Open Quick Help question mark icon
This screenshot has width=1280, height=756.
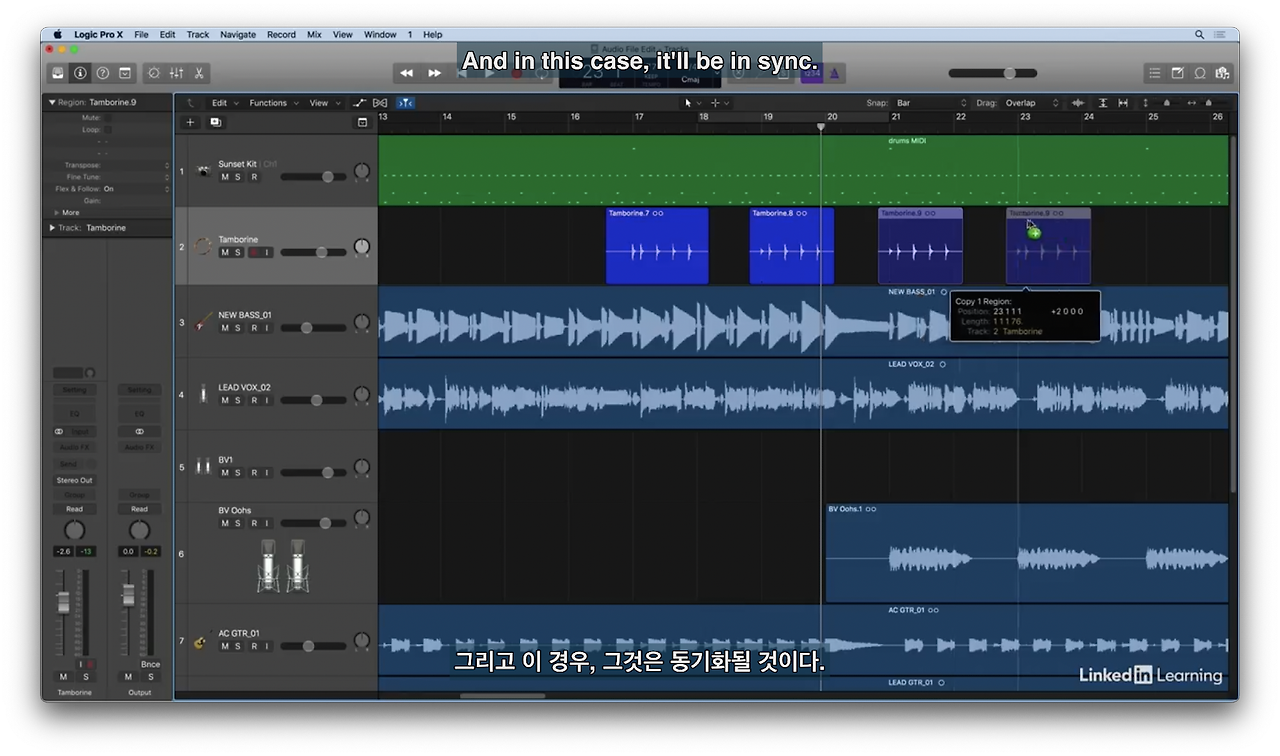tap(103, 73)
